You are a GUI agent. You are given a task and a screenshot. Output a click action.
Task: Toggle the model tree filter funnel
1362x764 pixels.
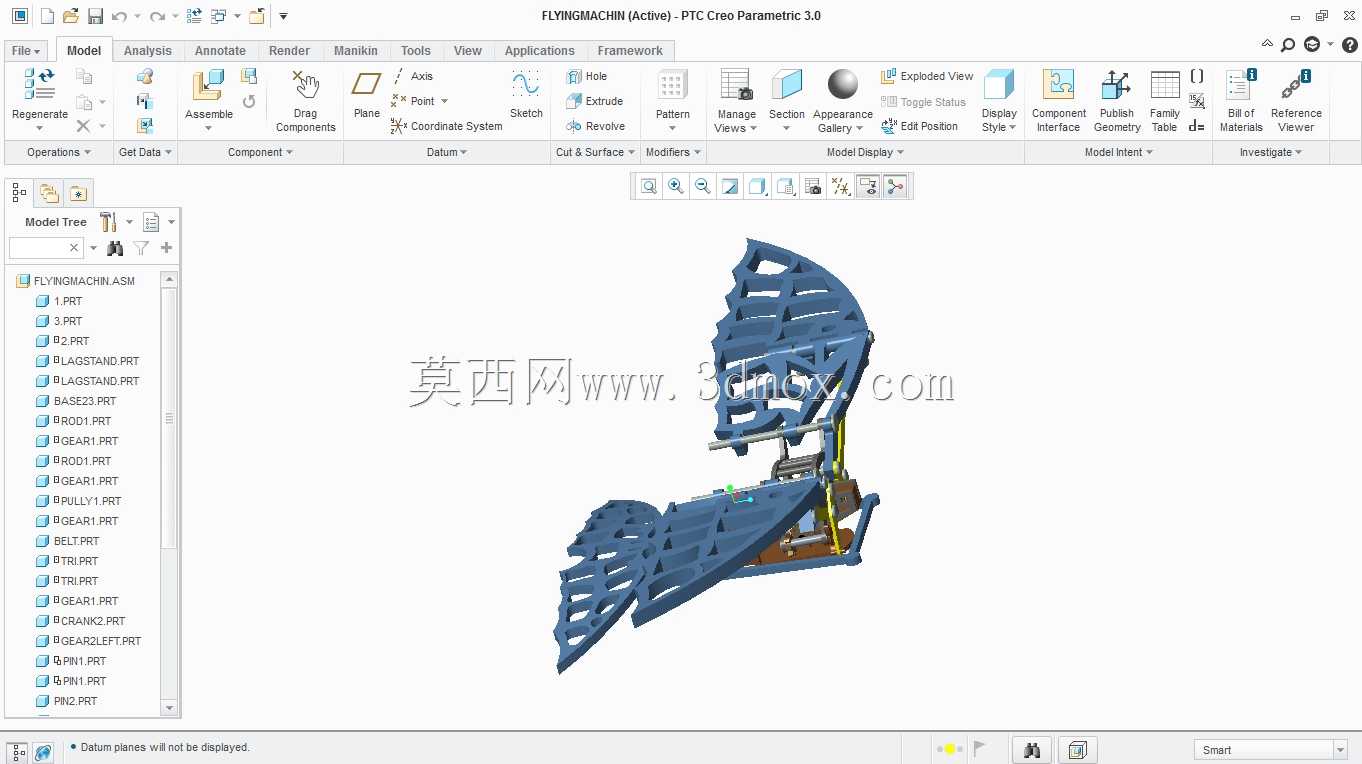coord(141,248)
